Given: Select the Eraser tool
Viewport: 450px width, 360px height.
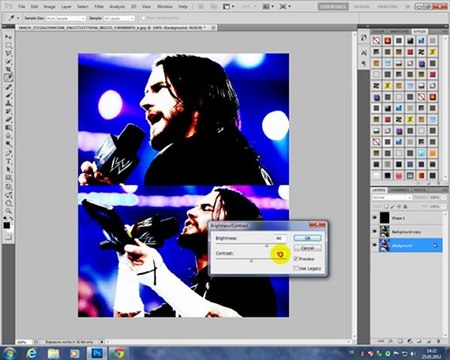Looking at the screenshot, I should pos(8,119).
